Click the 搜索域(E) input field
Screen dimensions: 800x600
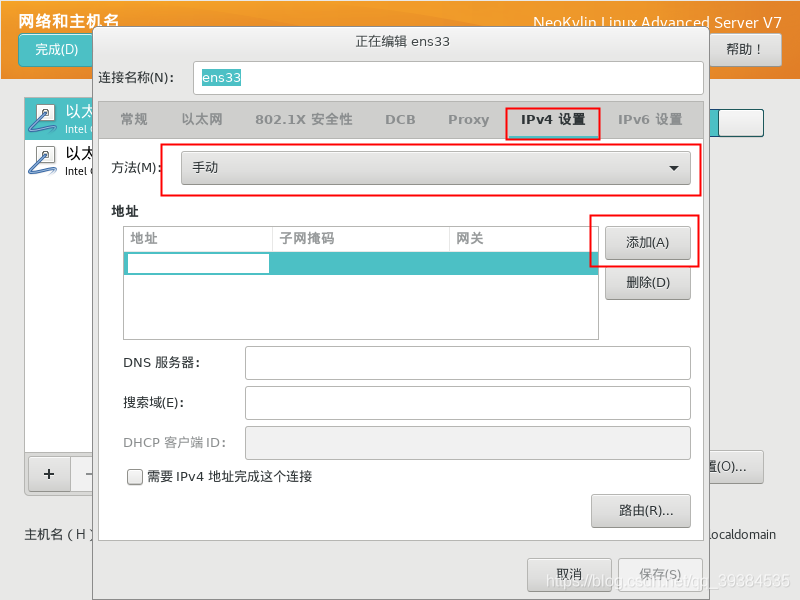point(467,403)
